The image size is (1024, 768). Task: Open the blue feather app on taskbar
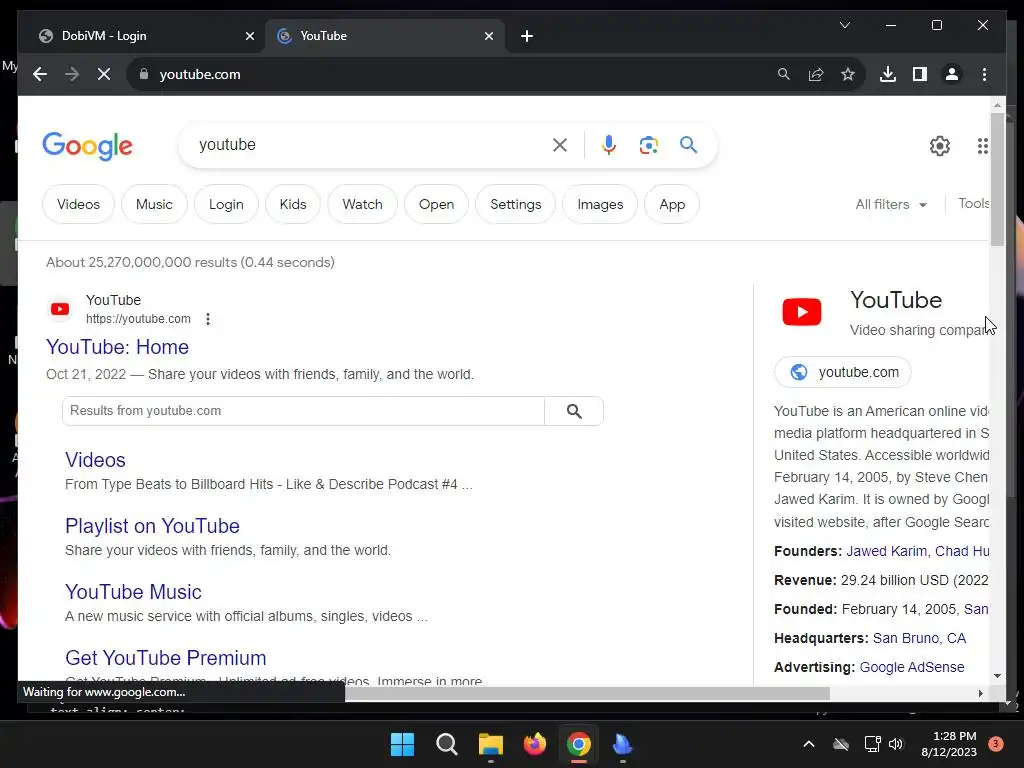point(622,744)
